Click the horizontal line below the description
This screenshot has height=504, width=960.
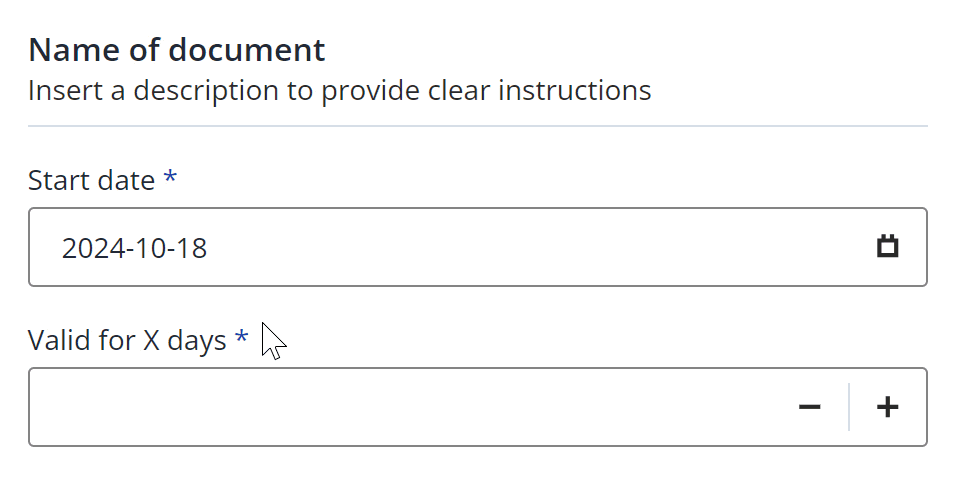coord(478,126)
